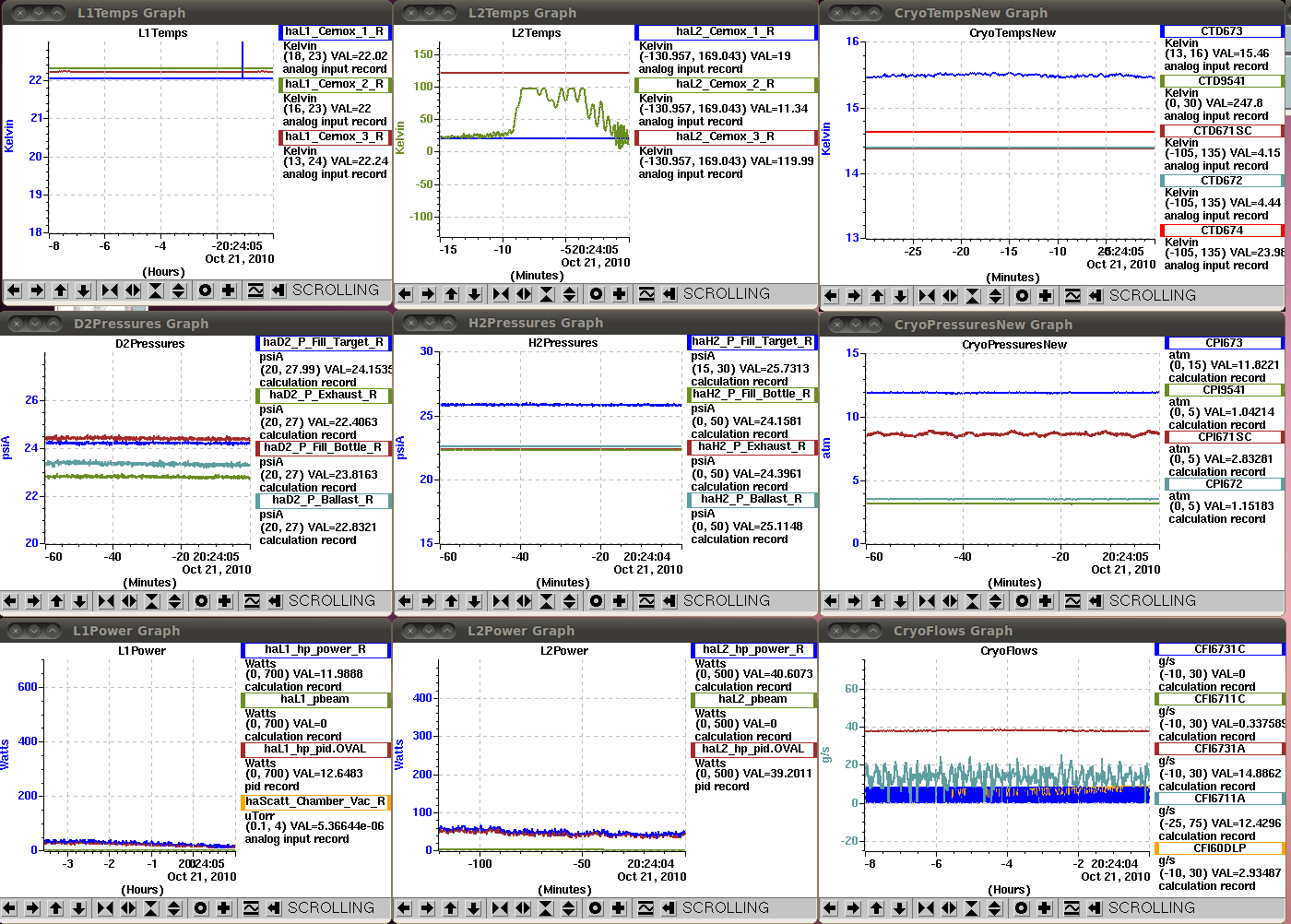Viewport: 1291px width, 924px height.
Task: Open graph-wave icon in L1Power Graph toolbar
Action: pos(251,908)
